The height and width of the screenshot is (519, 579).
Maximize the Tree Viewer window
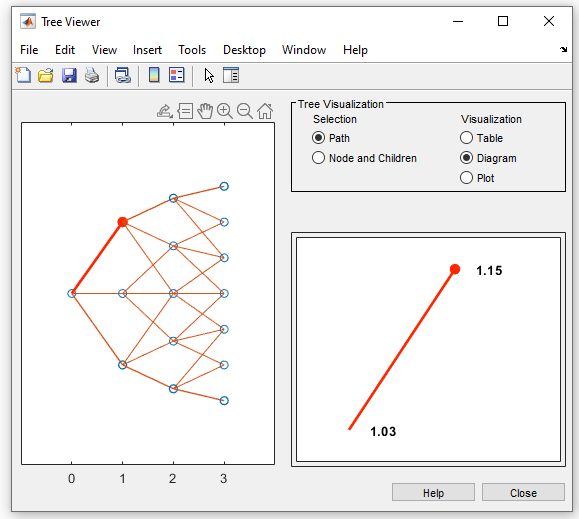pyautogui.click(x=503, y=21)
